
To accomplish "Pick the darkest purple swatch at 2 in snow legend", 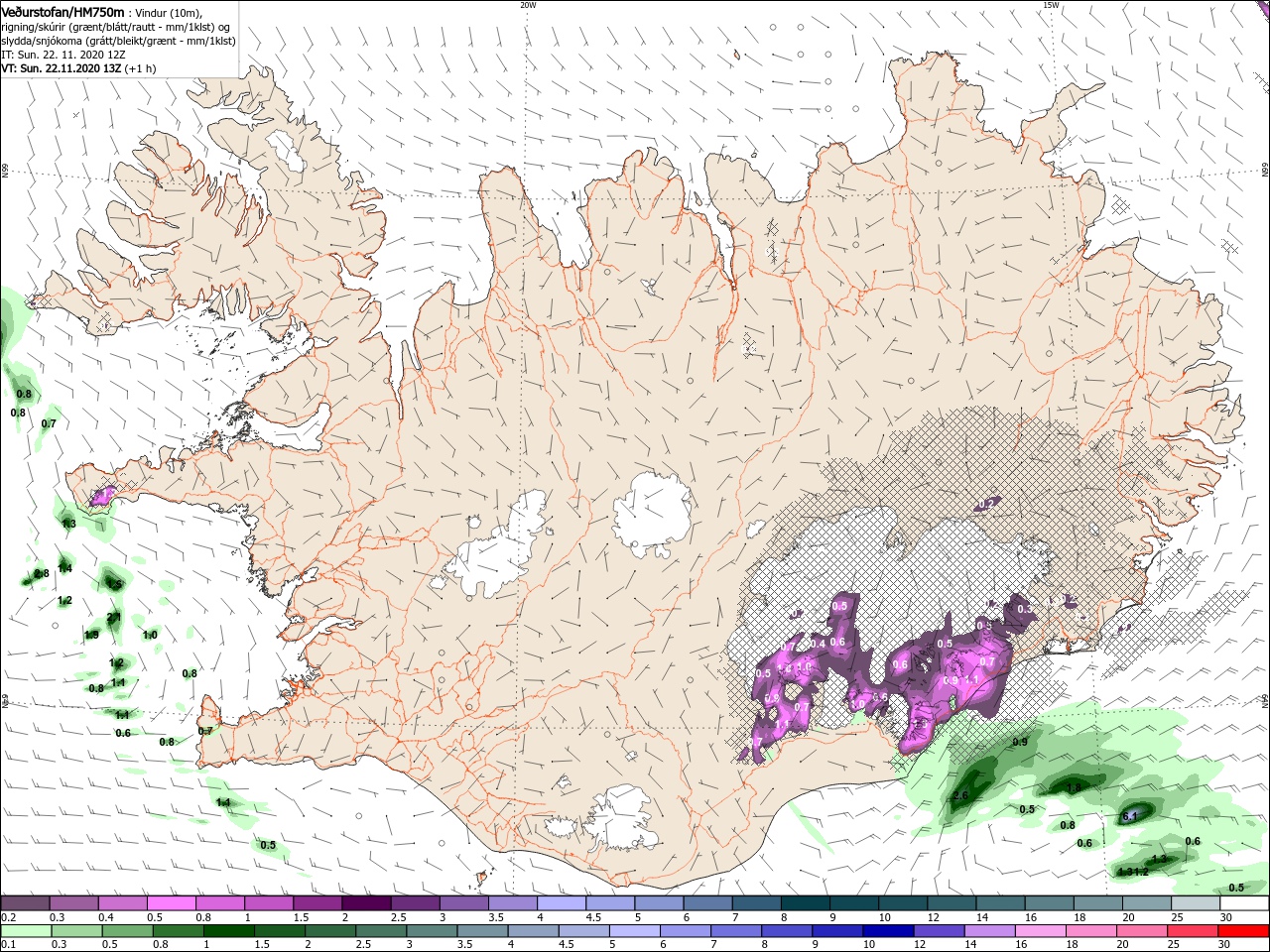I will coord(366,903).
